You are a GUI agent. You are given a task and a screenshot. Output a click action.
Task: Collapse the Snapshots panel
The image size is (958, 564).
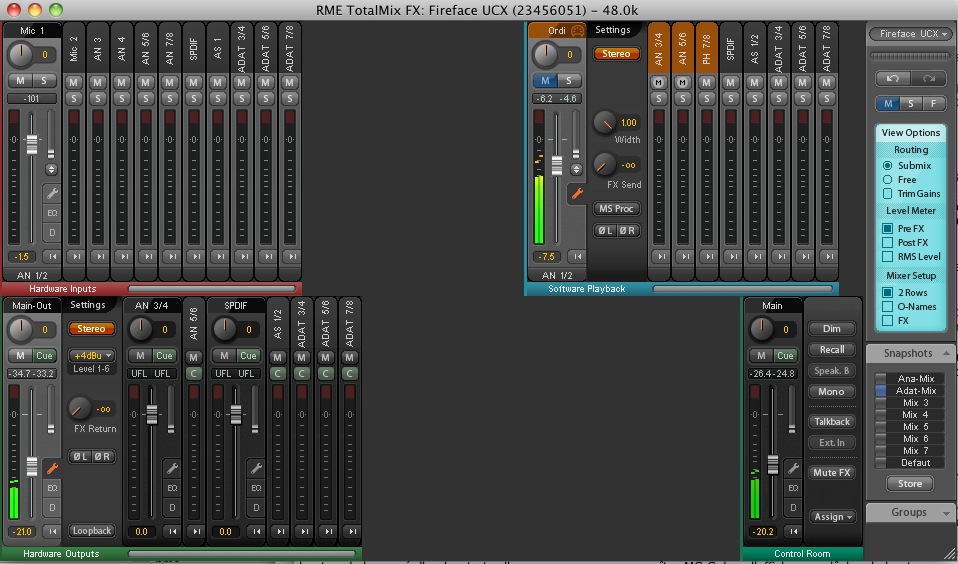(946, 353)
